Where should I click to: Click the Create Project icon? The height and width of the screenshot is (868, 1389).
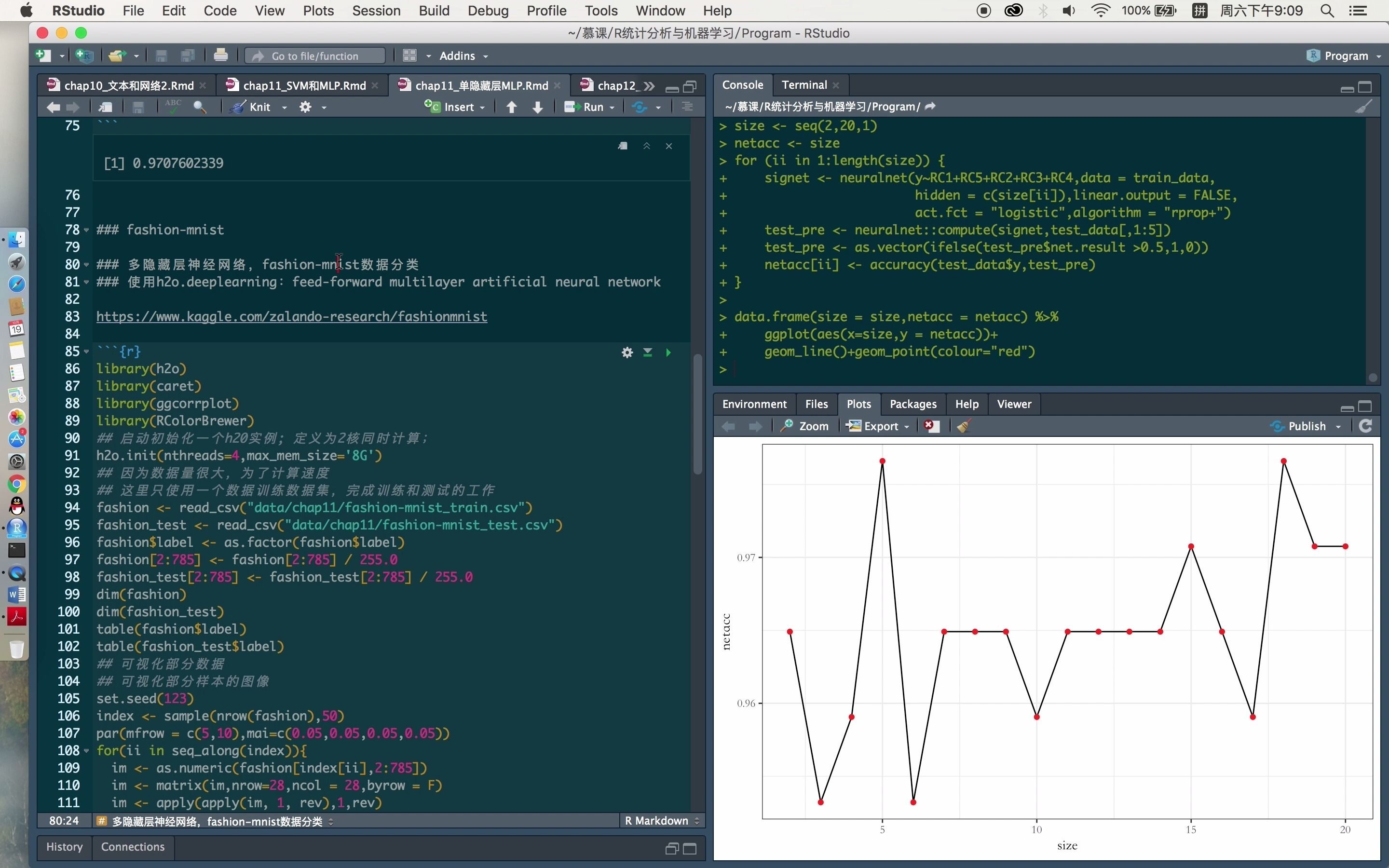tap(84, 55)
